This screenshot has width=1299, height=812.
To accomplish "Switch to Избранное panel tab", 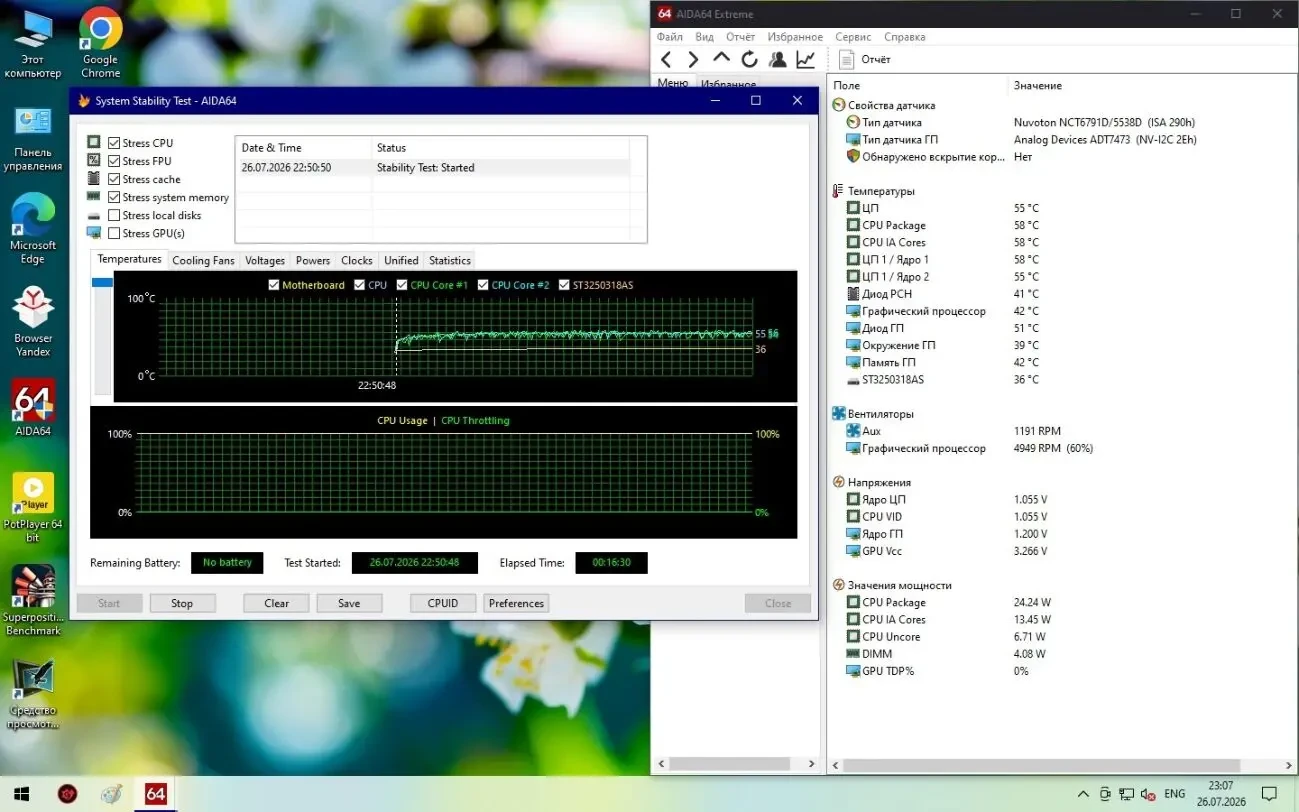I will click(x=728, y=85).
